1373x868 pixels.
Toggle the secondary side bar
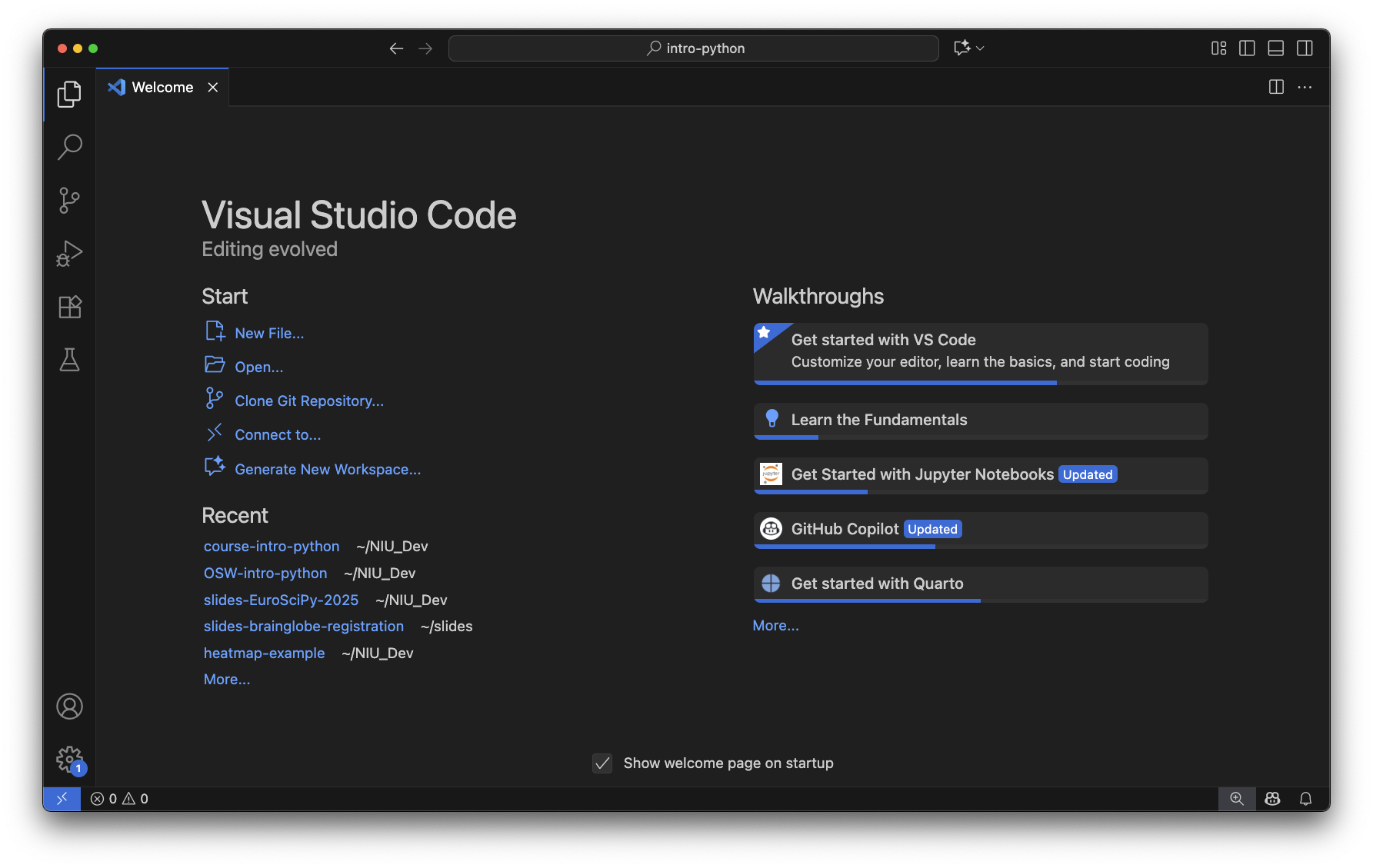click(x=1305, y=48)
